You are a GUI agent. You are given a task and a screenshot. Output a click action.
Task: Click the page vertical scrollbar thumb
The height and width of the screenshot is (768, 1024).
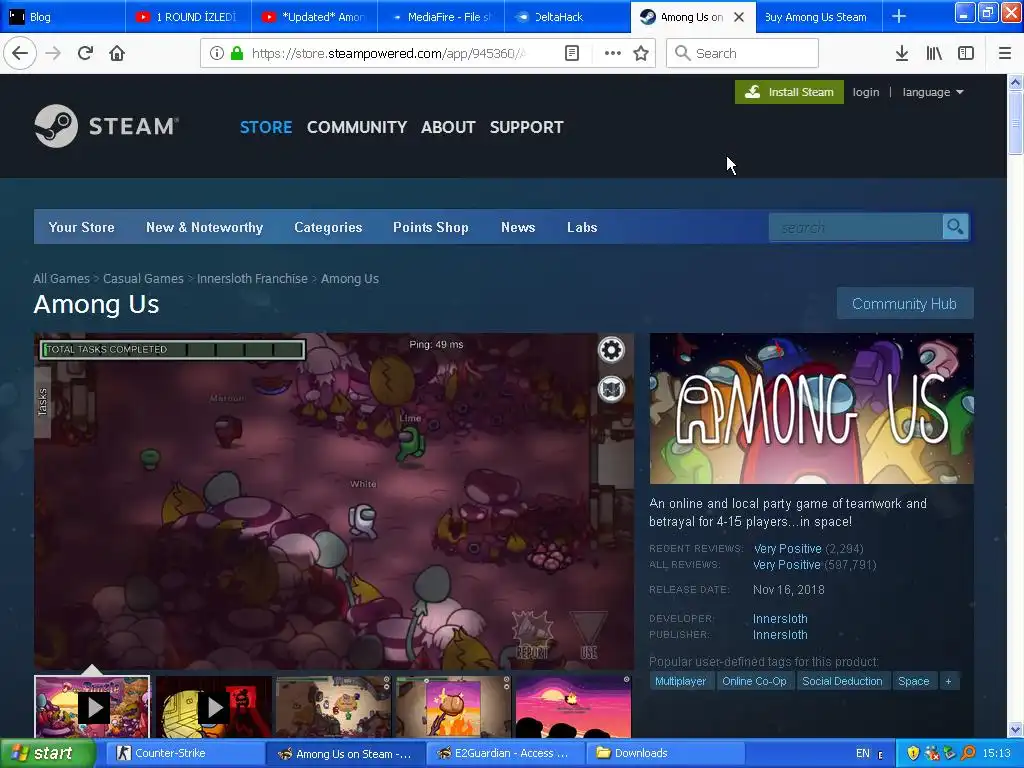coord(1015,124)
